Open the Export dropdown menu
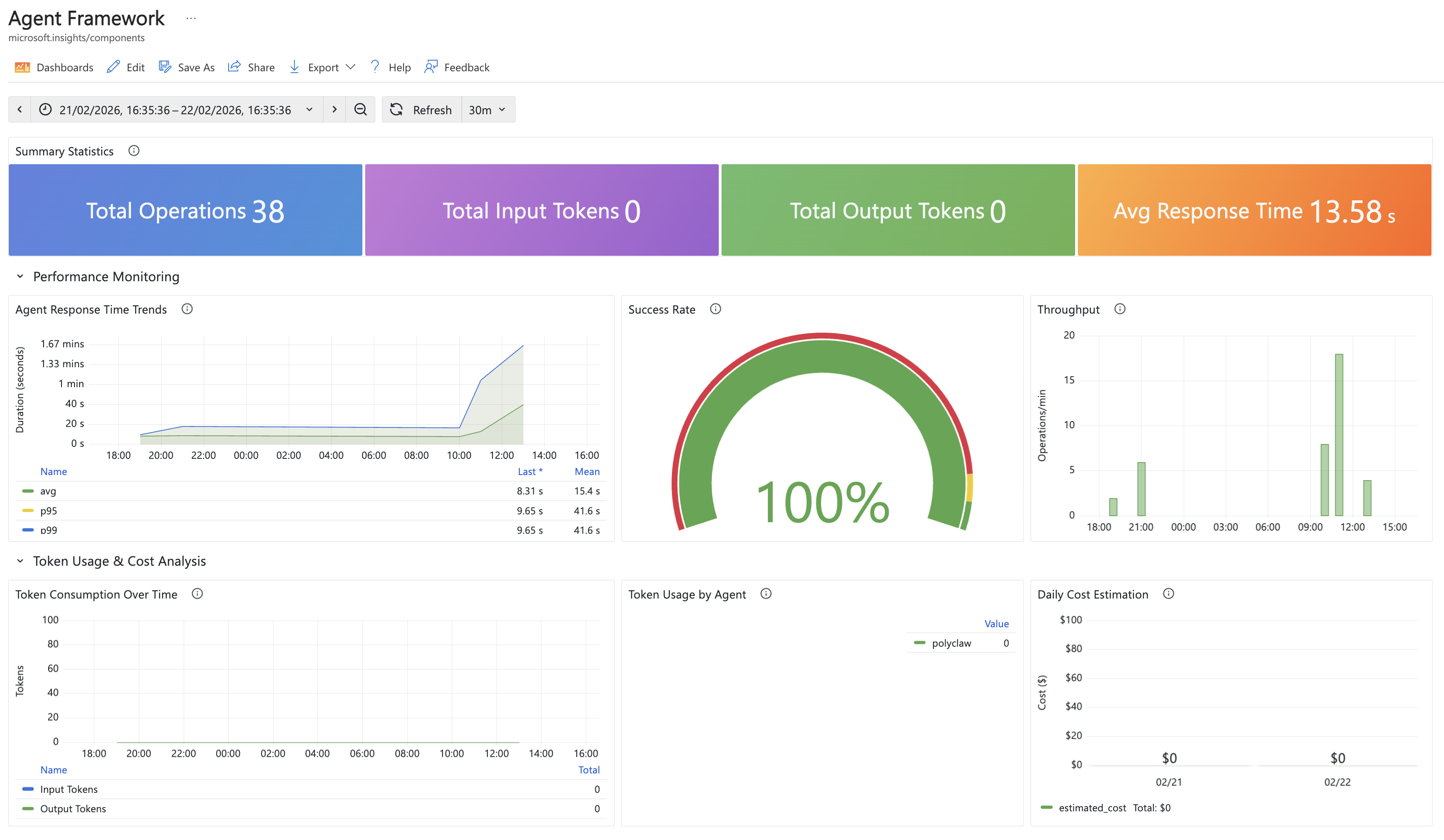Image resolution: width=1444 pixels, height=840 pixels. [x=351, y=67]
